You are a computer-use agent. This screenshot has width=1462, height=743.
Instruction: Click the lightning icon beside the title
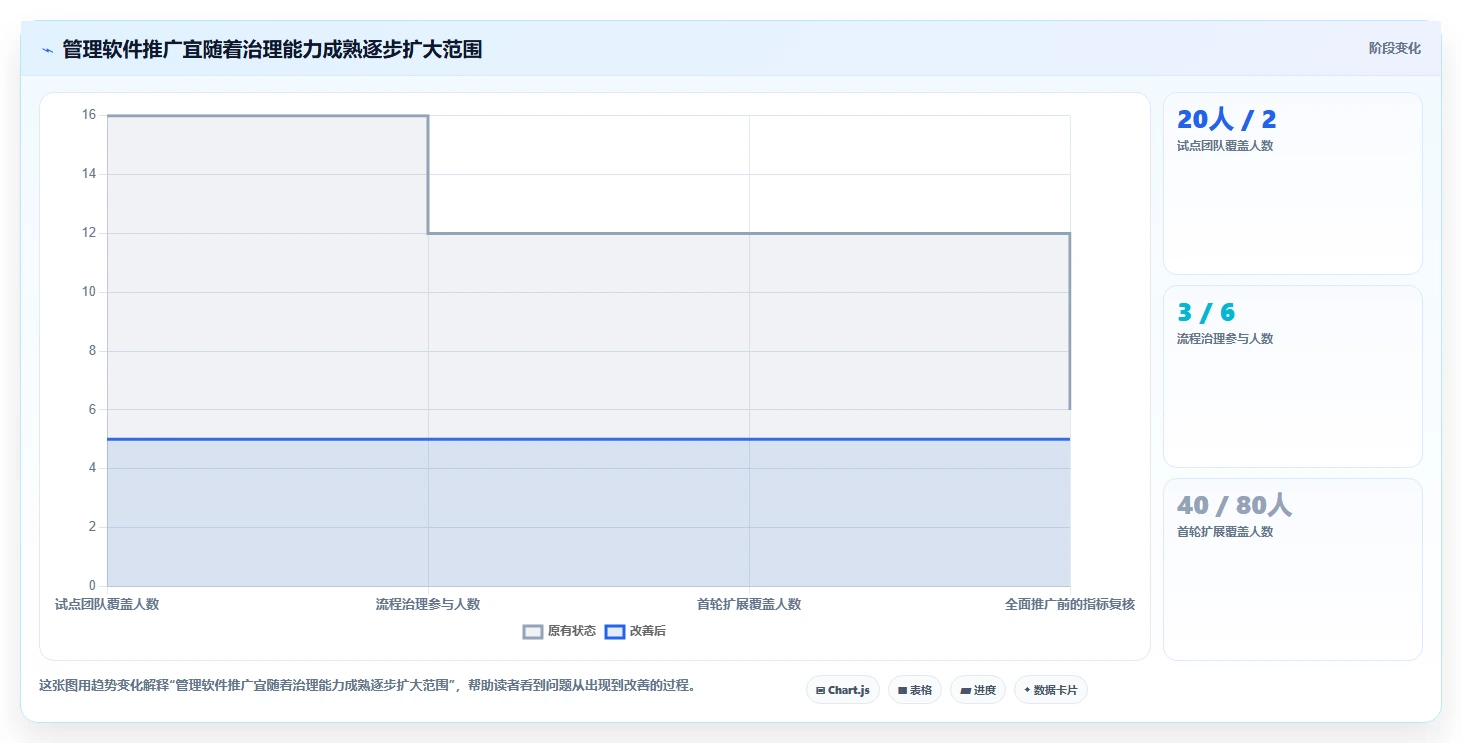pyautogui.click(x=47, y=50)
